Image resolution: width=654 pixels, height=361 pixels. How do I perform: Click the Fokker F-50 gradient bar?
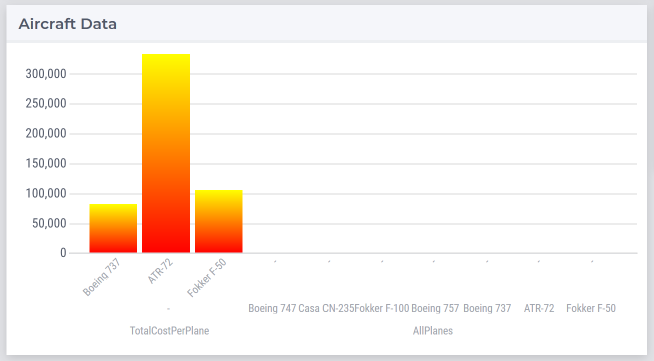tap(219, 221)
